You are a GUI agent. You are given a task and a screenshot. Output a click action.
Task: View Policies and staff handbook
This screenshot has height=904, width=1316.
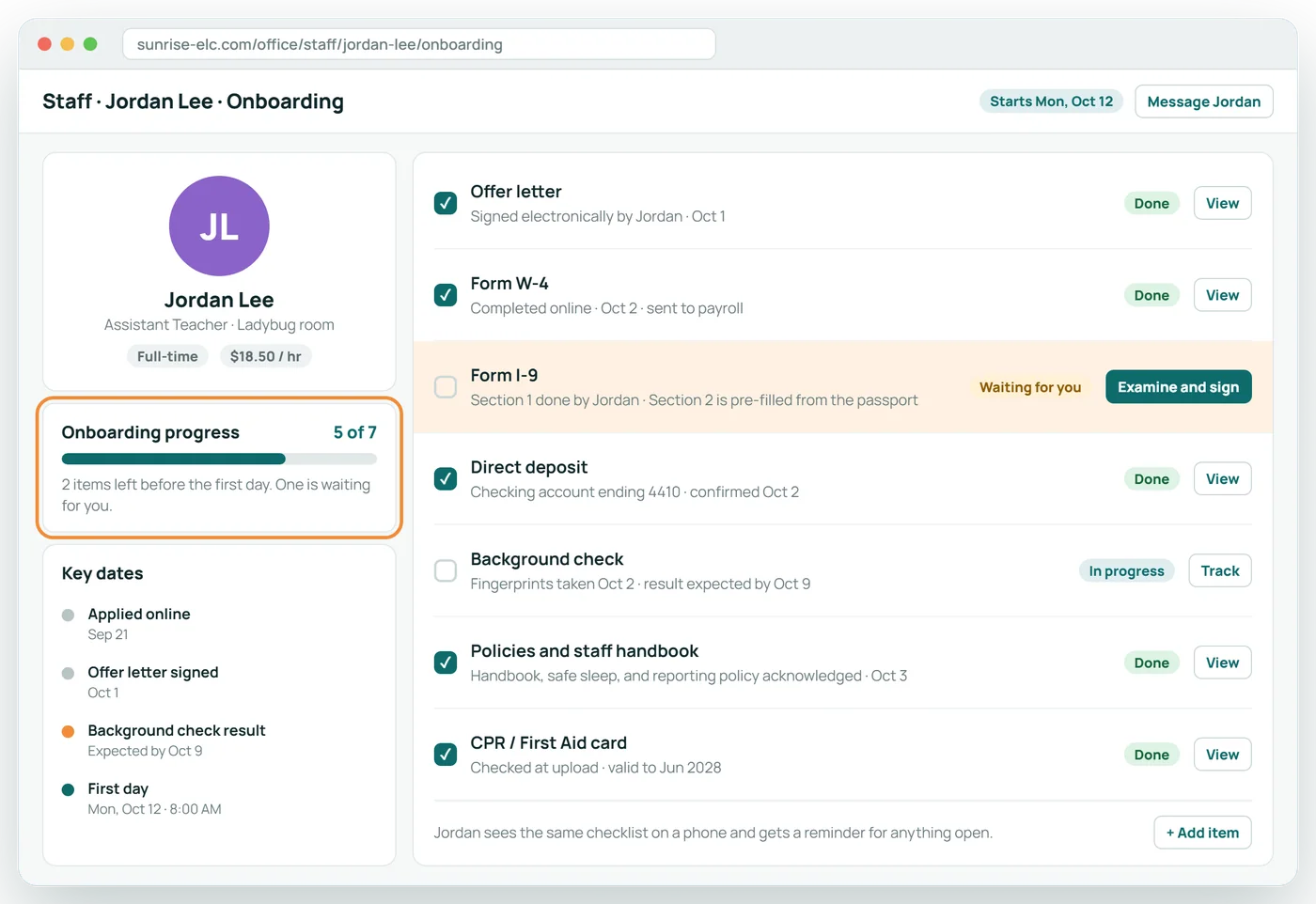tap(1222, 662)
